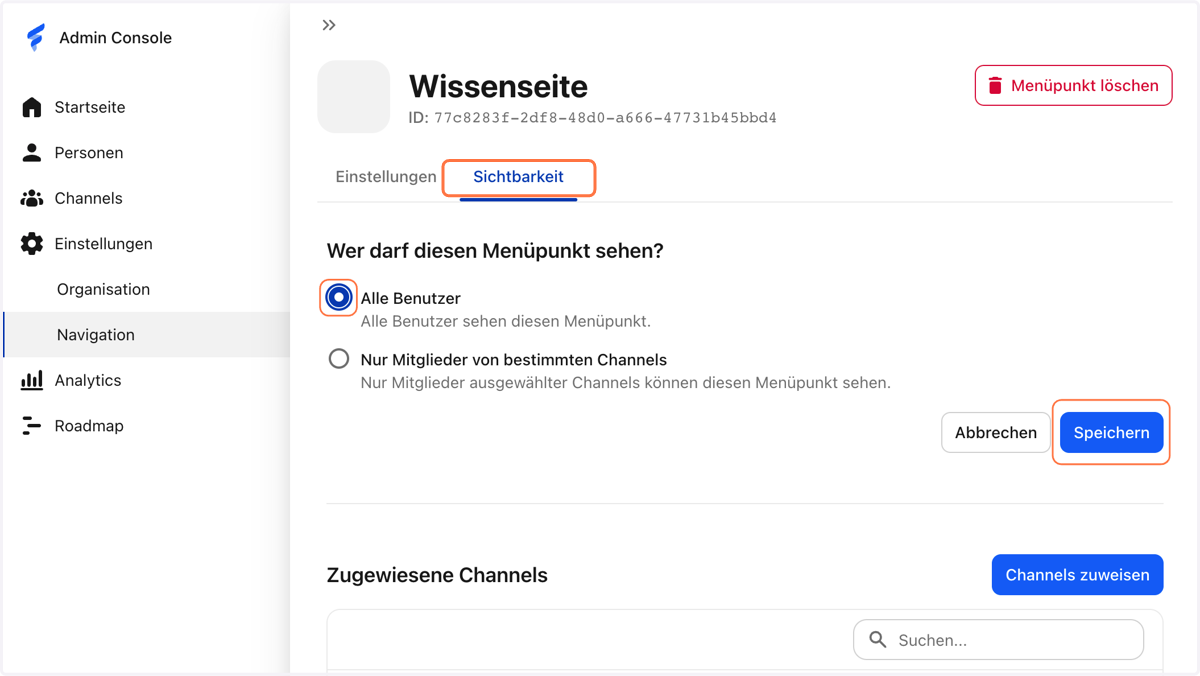Click the Channels group icon

(32, 198)
